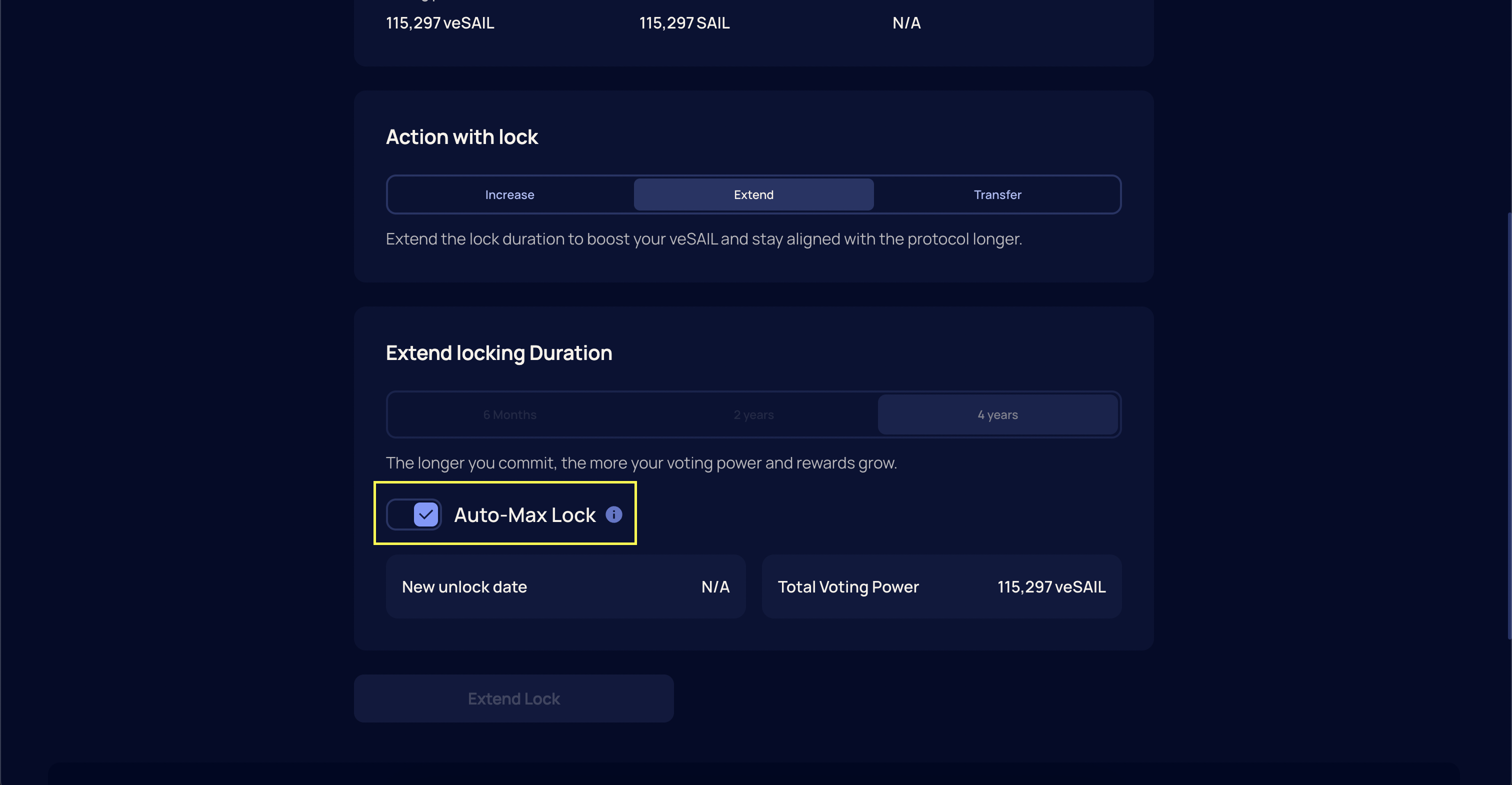The height and width of the screenshot is (785, 1512).
Task: Click the New unlock date card
Action: click(565, 586)
